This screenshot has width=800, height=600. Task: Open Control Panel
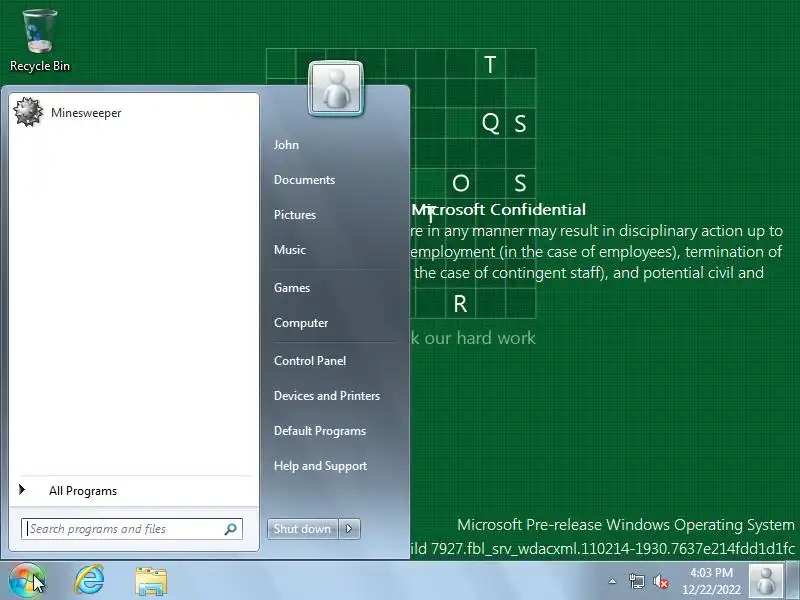310,361
